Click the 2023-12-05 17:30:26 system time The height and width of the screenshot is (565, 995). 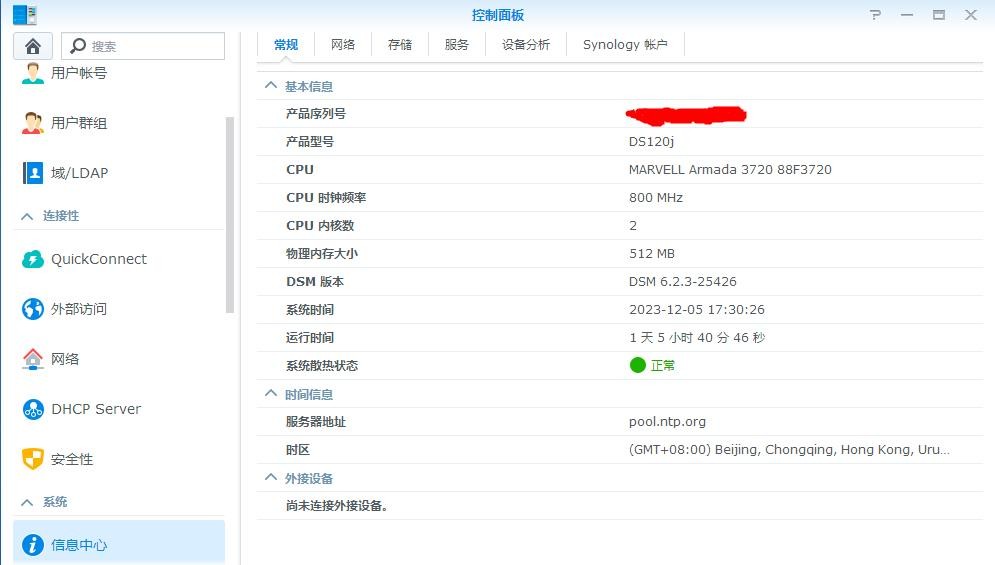click(696, 309)
